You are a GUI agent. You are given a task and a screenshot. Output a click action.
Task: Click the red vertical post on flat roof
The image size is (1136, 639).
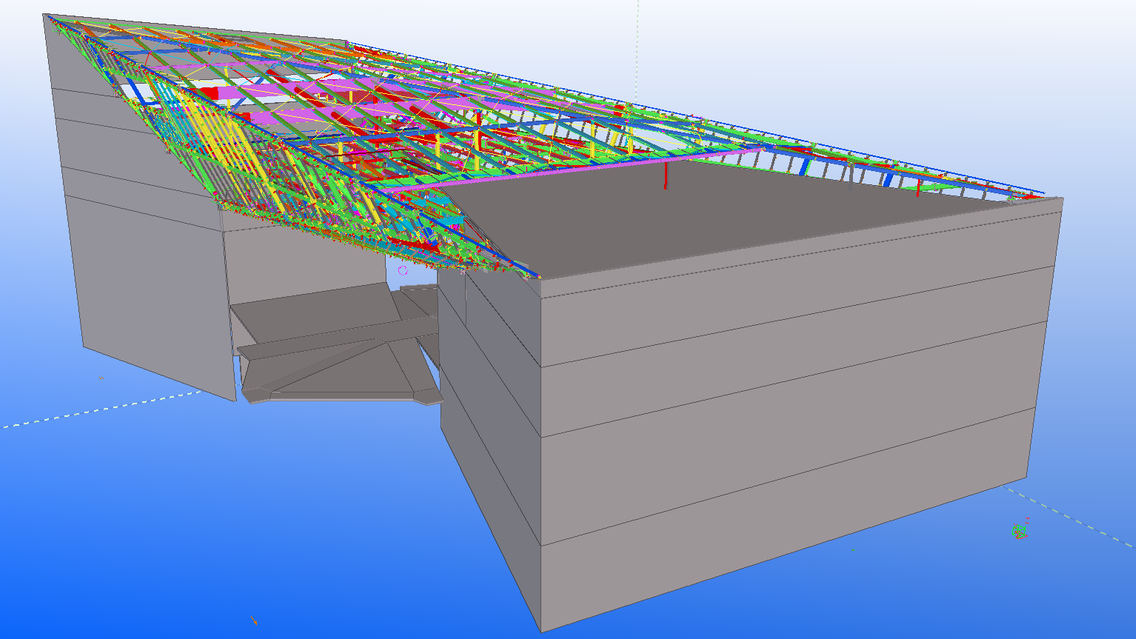(666, 175)
